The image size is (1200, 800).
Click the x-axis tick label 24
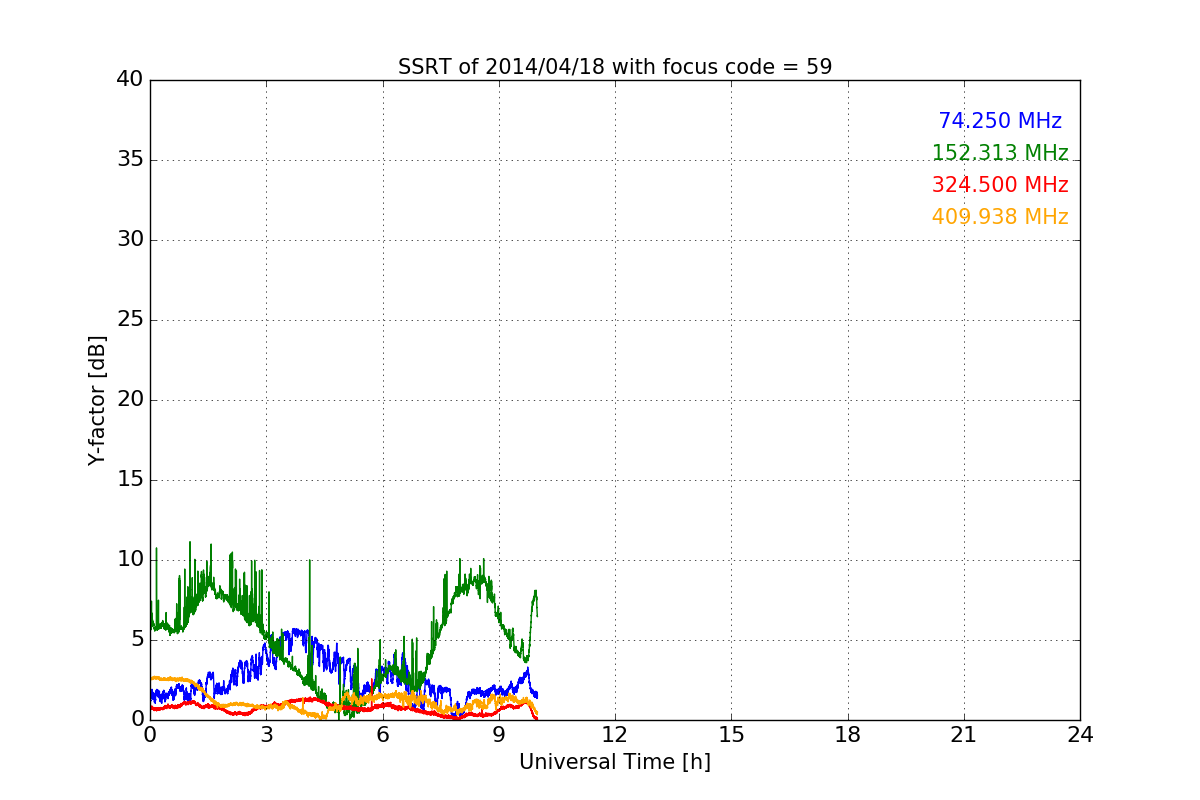click(x=1080, y=735)
